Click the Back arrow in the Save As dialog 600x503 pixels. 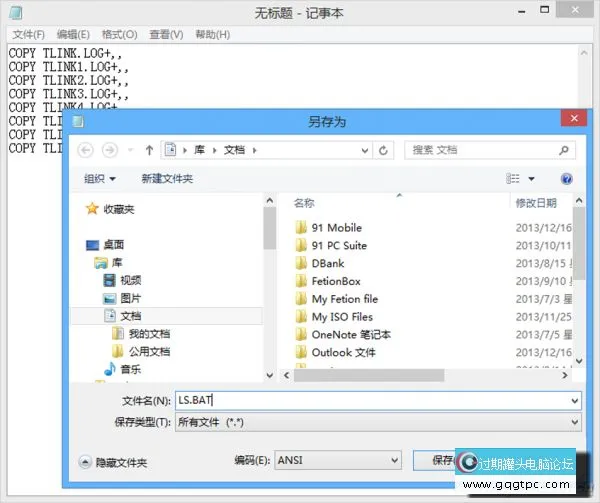[85, 150]
